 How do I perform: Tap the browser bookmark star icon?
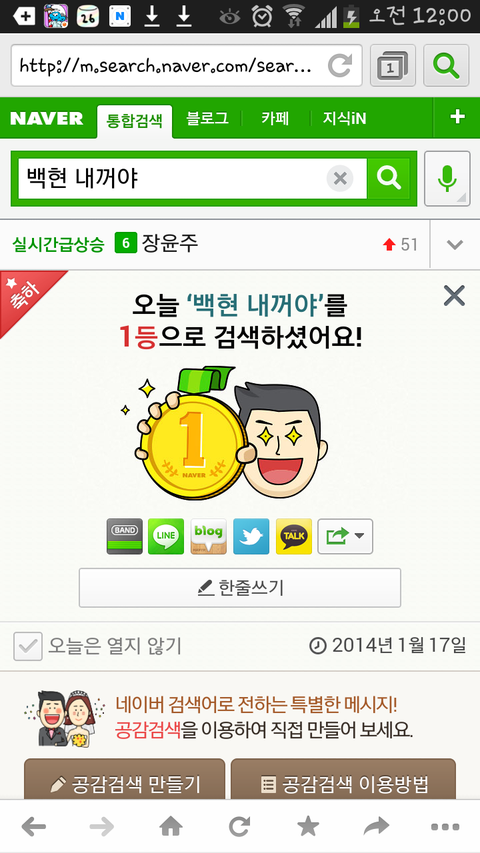308,827
